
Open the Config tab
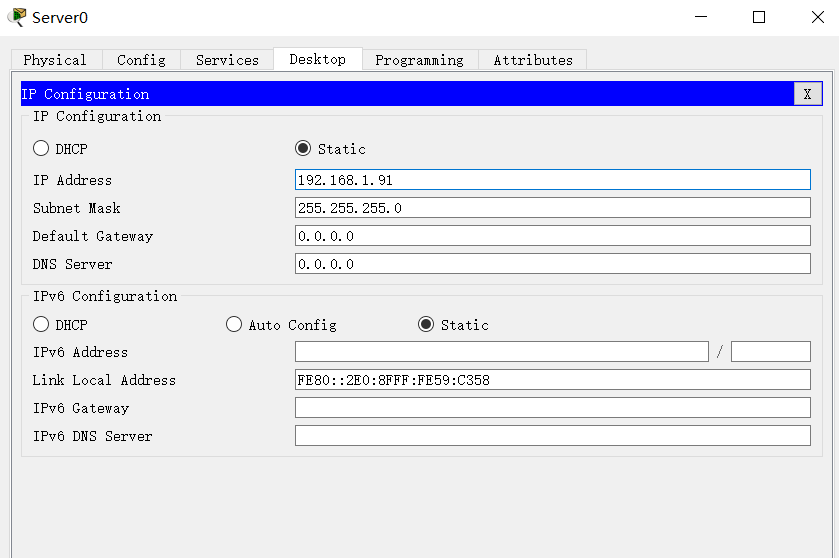click(141, 60)
